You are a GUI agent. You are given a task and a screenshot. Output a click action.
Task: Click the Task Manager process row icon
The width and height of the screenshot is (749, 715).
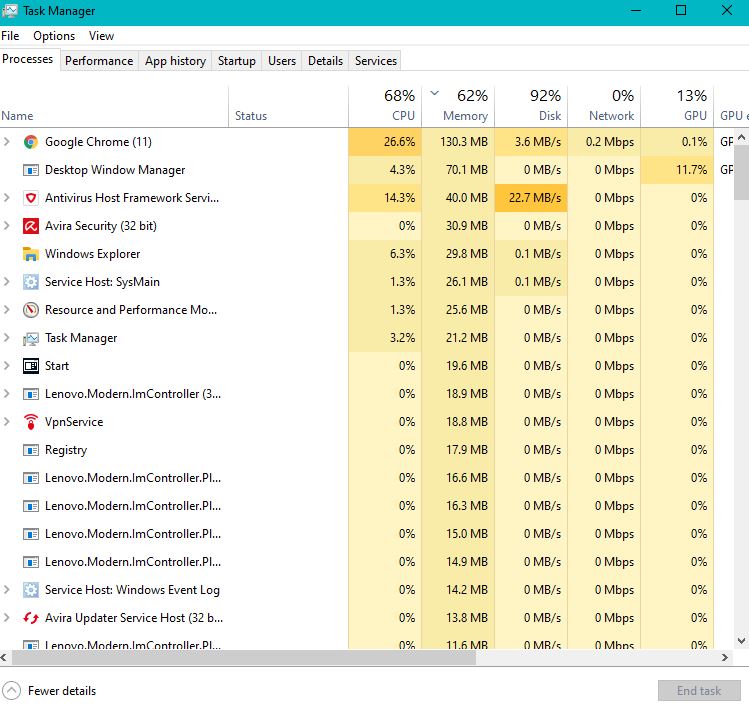[x=31, y=338]
